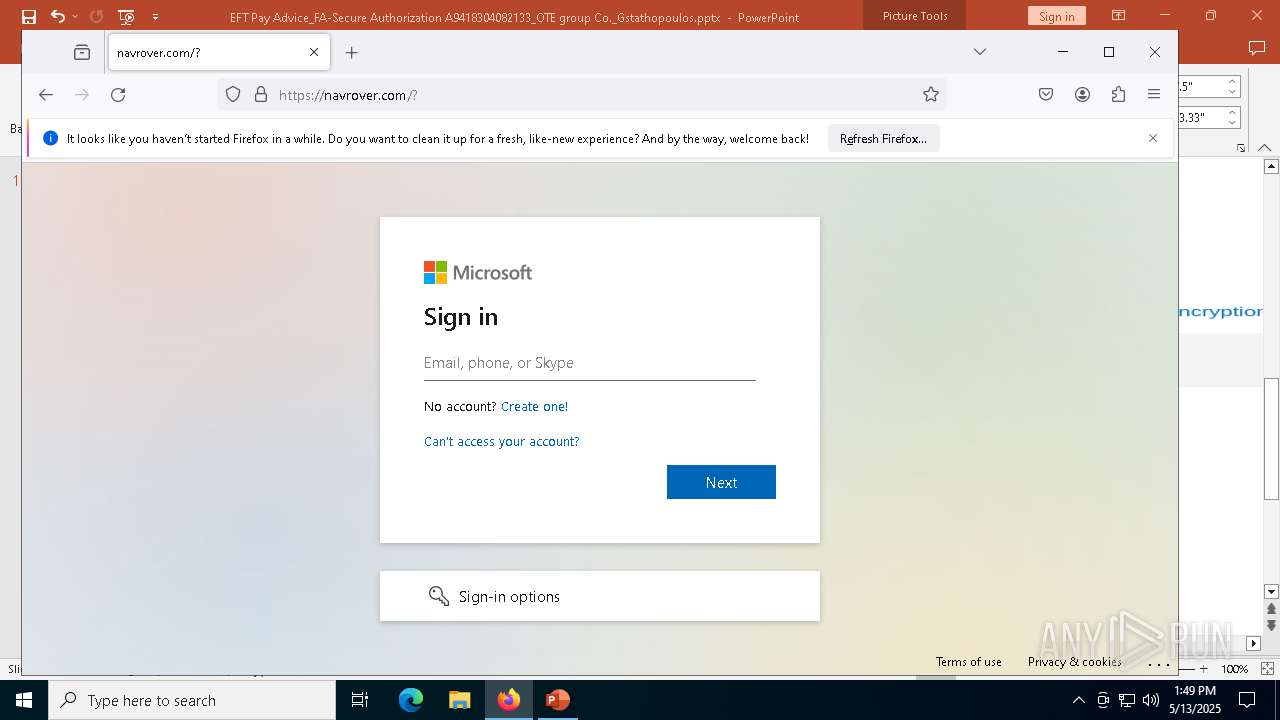Open the Firefox application menu
Image resolution: width=1280 pixels, height=720 pixels.
(1154, 94)
